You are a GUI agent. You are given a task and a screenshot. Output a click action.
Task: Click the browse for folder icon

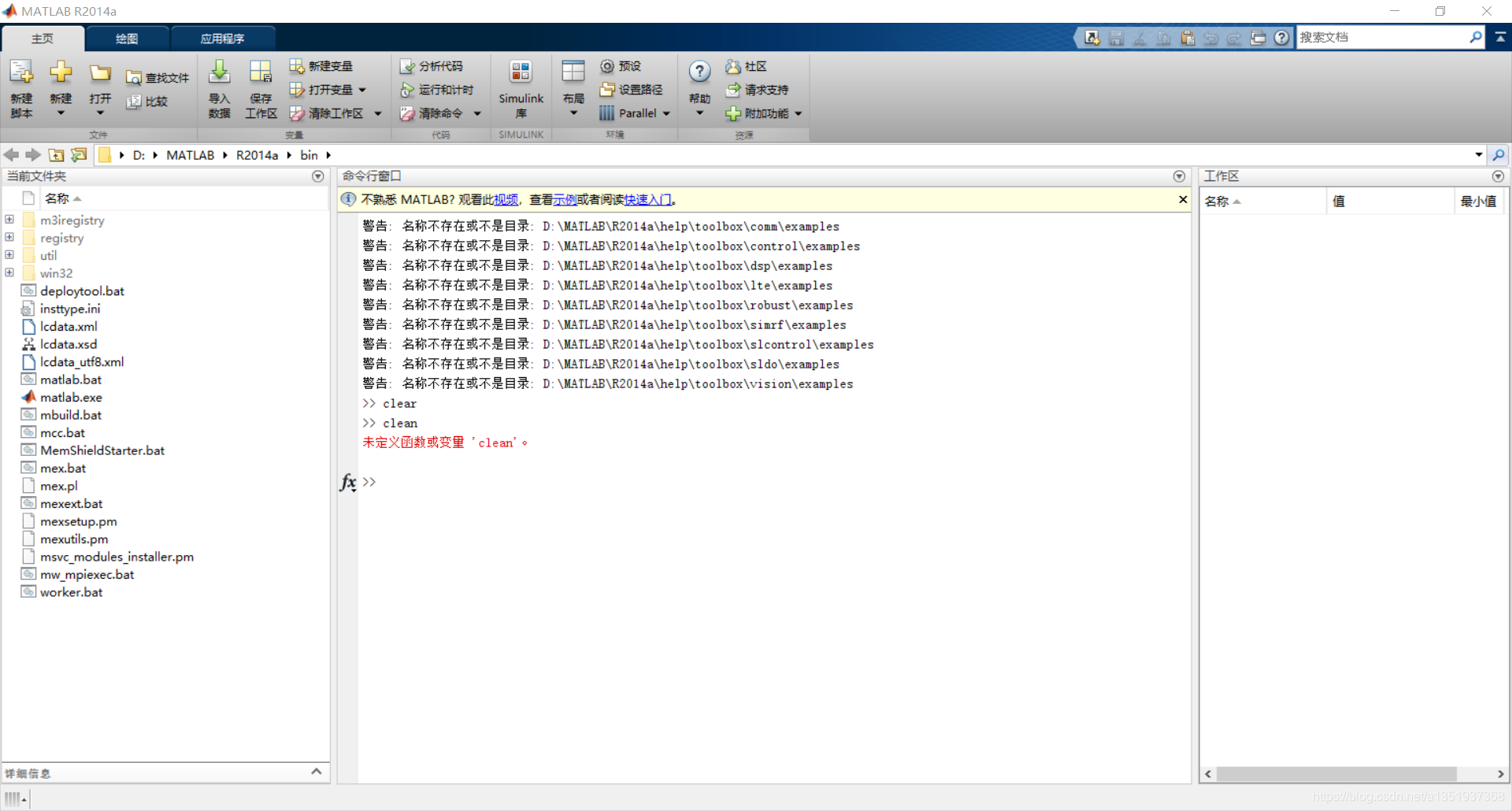(79, 155)
